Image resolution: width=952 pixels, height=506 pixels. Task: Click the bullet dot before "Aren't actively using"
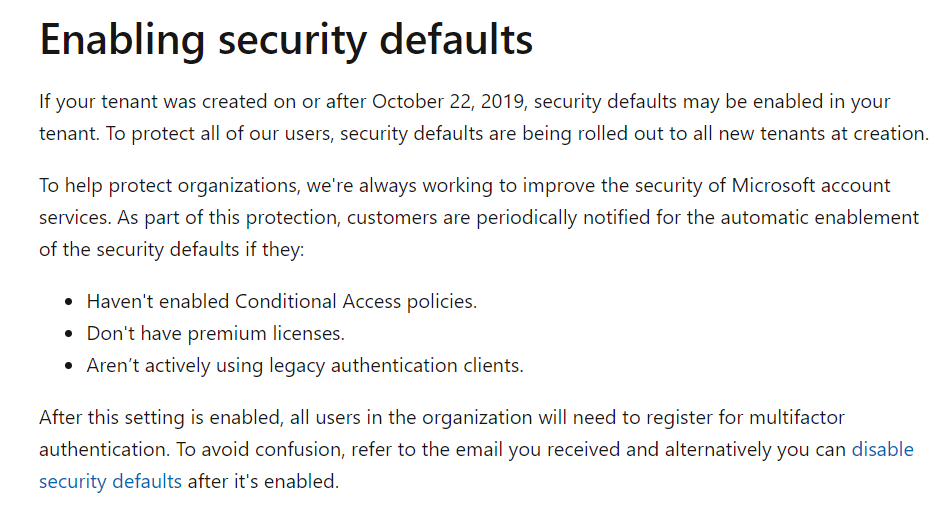[x=69, y=366]
